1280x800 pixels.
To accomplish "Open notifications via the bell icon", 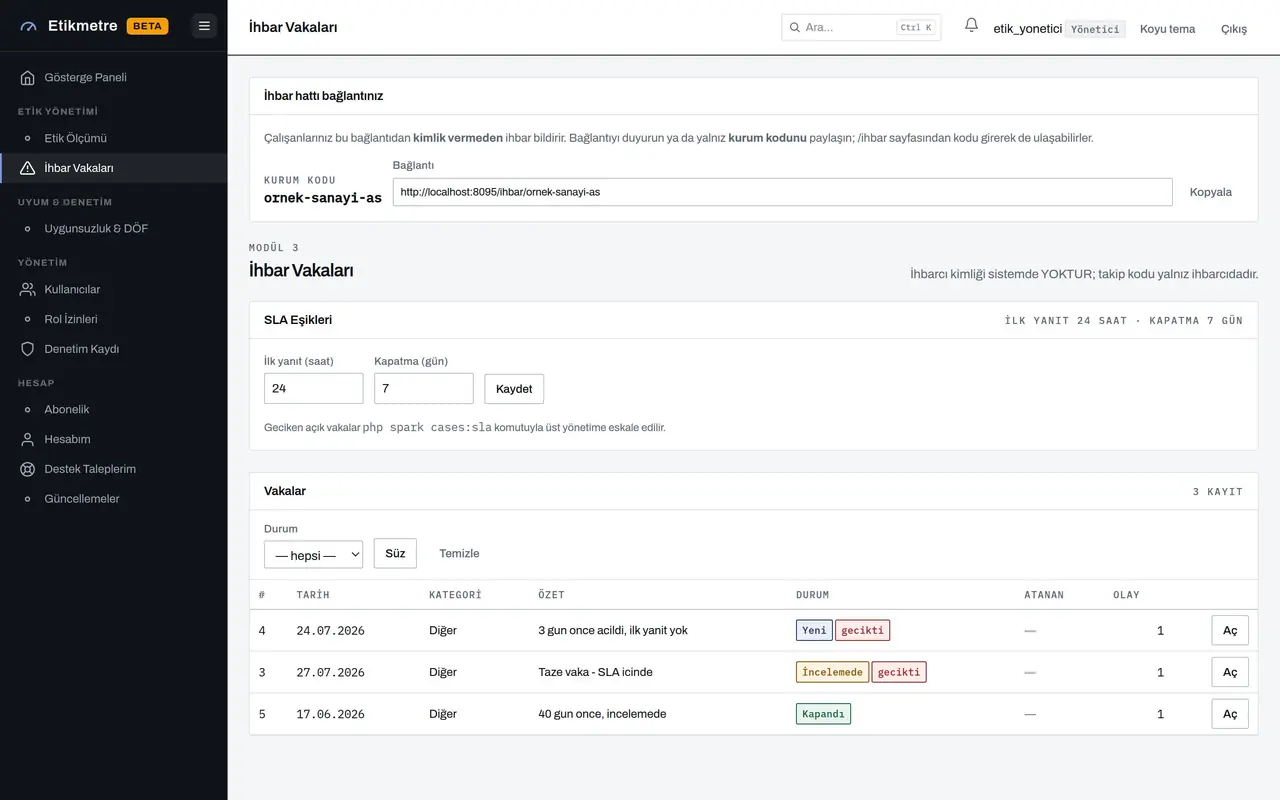I will (971, 26).
